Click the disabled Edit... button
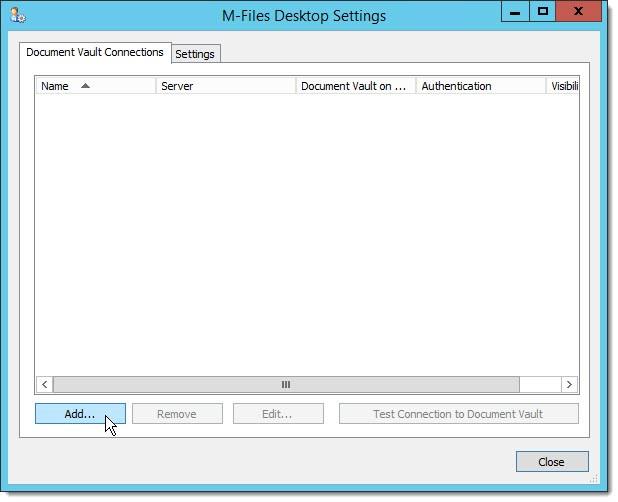The height and width of the screenshot is (502, 618). (278, 414)
